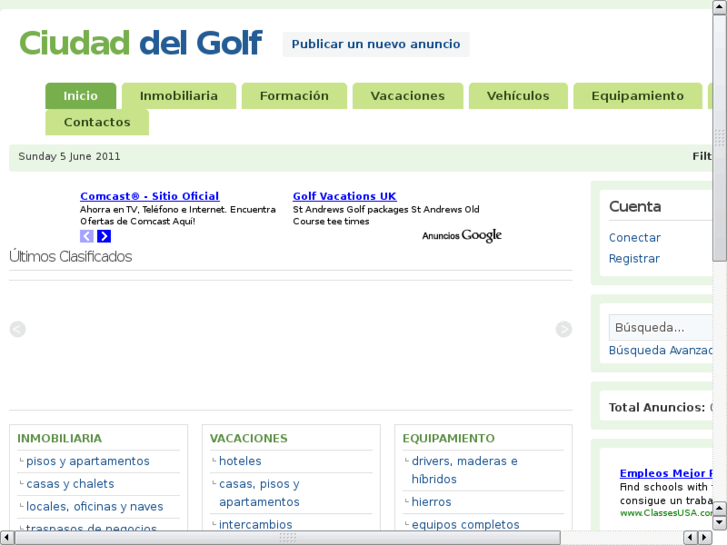Select the Vacaciones tab
The image size is (727, 545).
point(408,96)
